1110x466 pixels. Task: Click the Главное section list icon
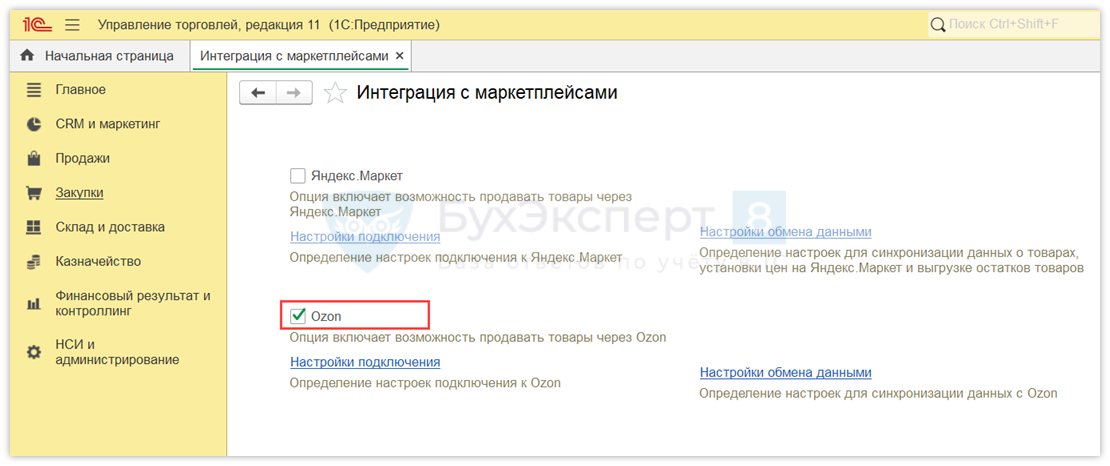[x=34, y=90]
